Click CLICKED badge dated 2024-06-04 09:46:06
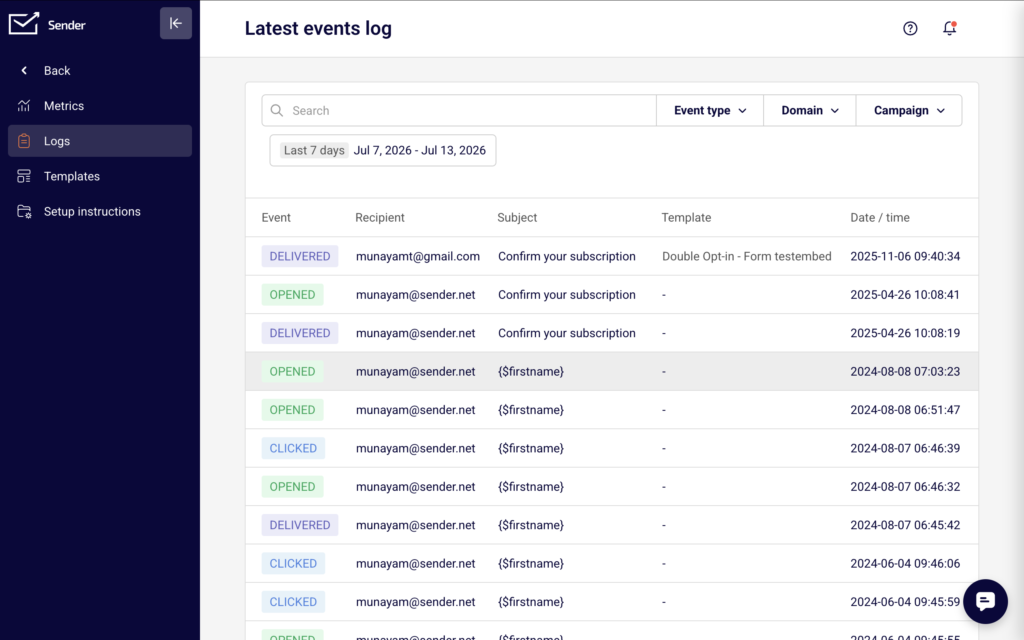Image resolution: width=1024 pixels, height=640 pixels. click(x=293, y=564)
